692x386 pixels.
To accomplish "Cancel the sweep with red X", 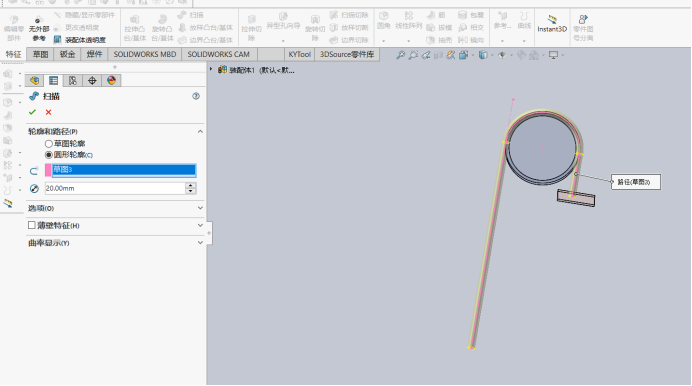I will 49,112.
